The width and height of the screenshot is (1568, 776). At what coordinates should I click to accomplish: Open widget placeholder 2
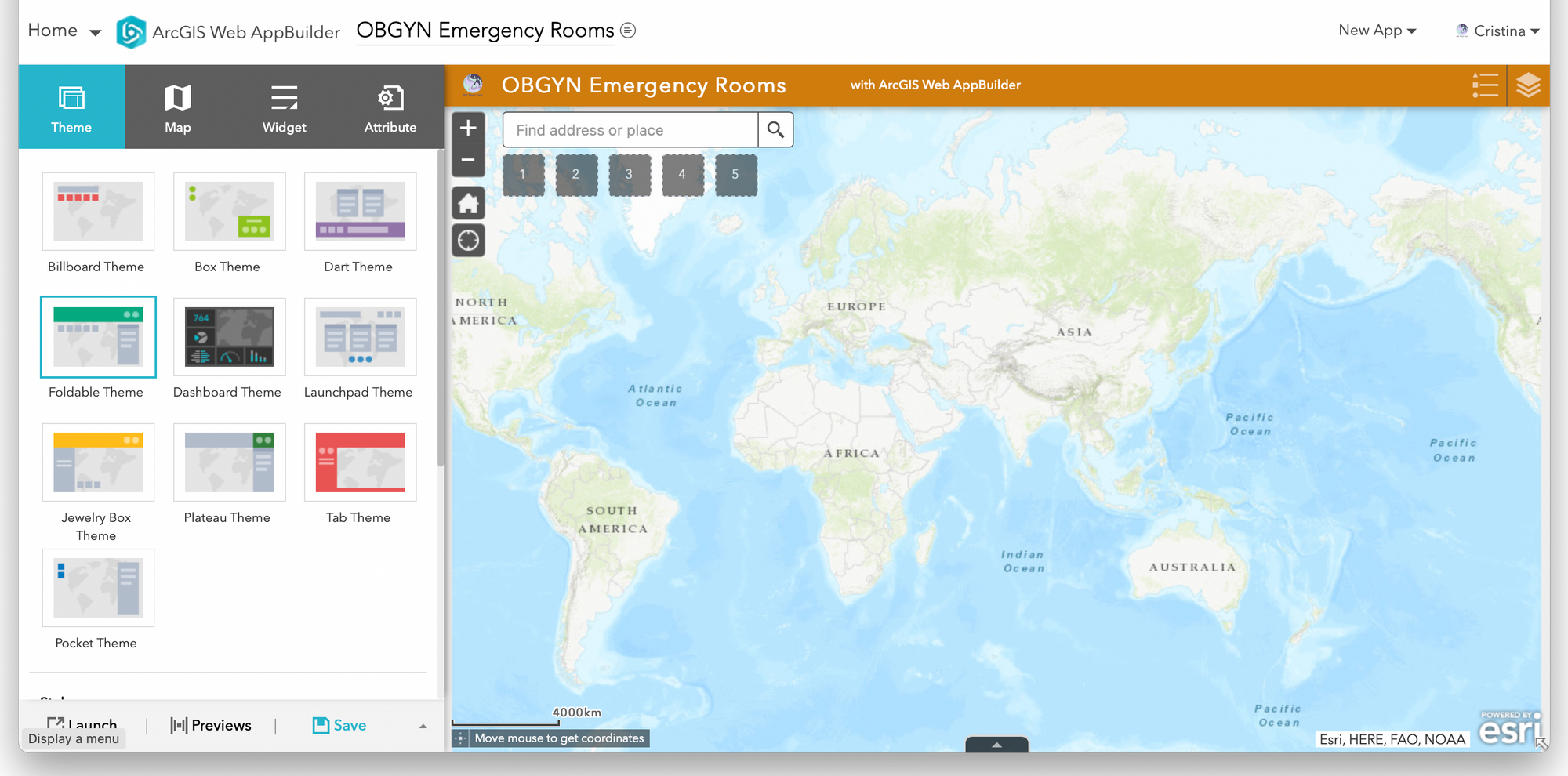coord(576,175)
